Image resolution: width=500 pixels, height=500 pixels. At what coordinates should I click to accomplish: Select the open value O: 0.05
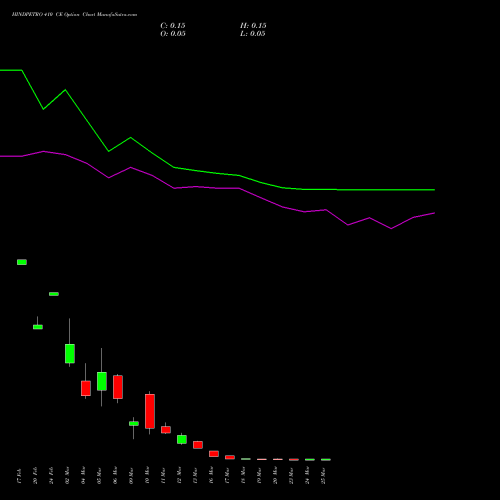pyautogui.click(x=173, y=34)
